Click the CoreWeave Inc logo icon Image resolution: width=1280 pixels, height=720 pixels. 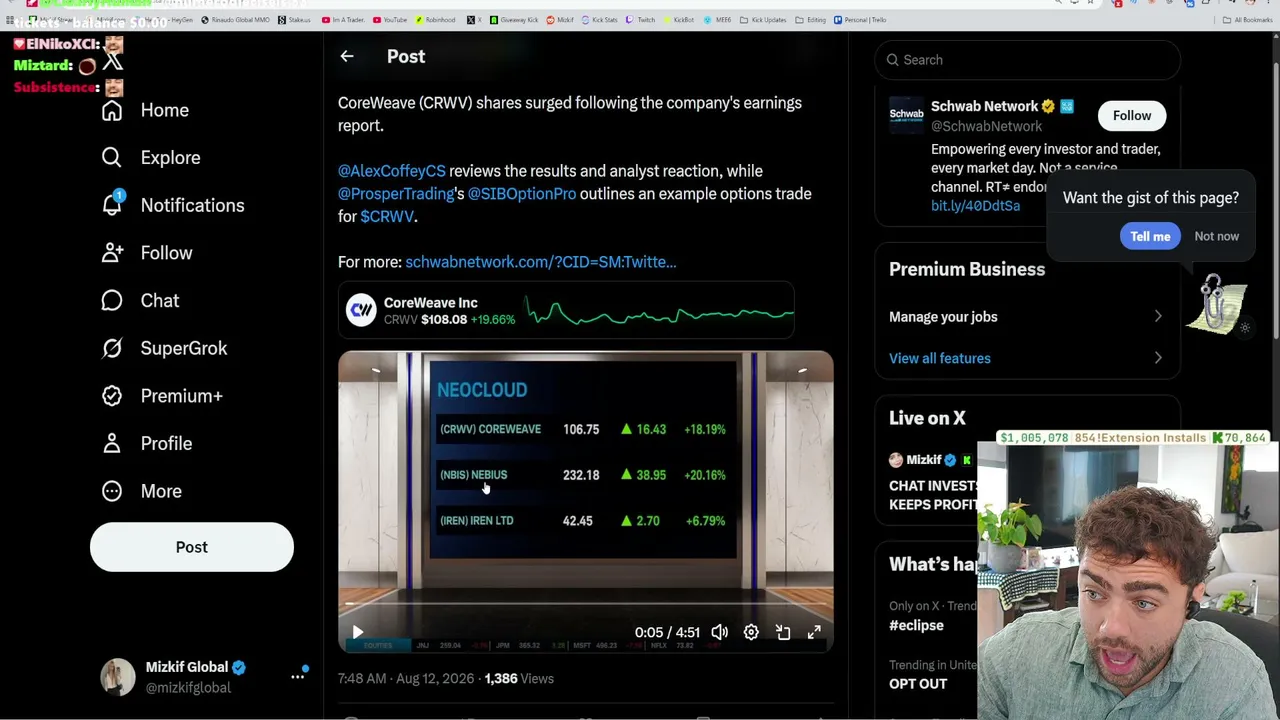pos(361,310)
